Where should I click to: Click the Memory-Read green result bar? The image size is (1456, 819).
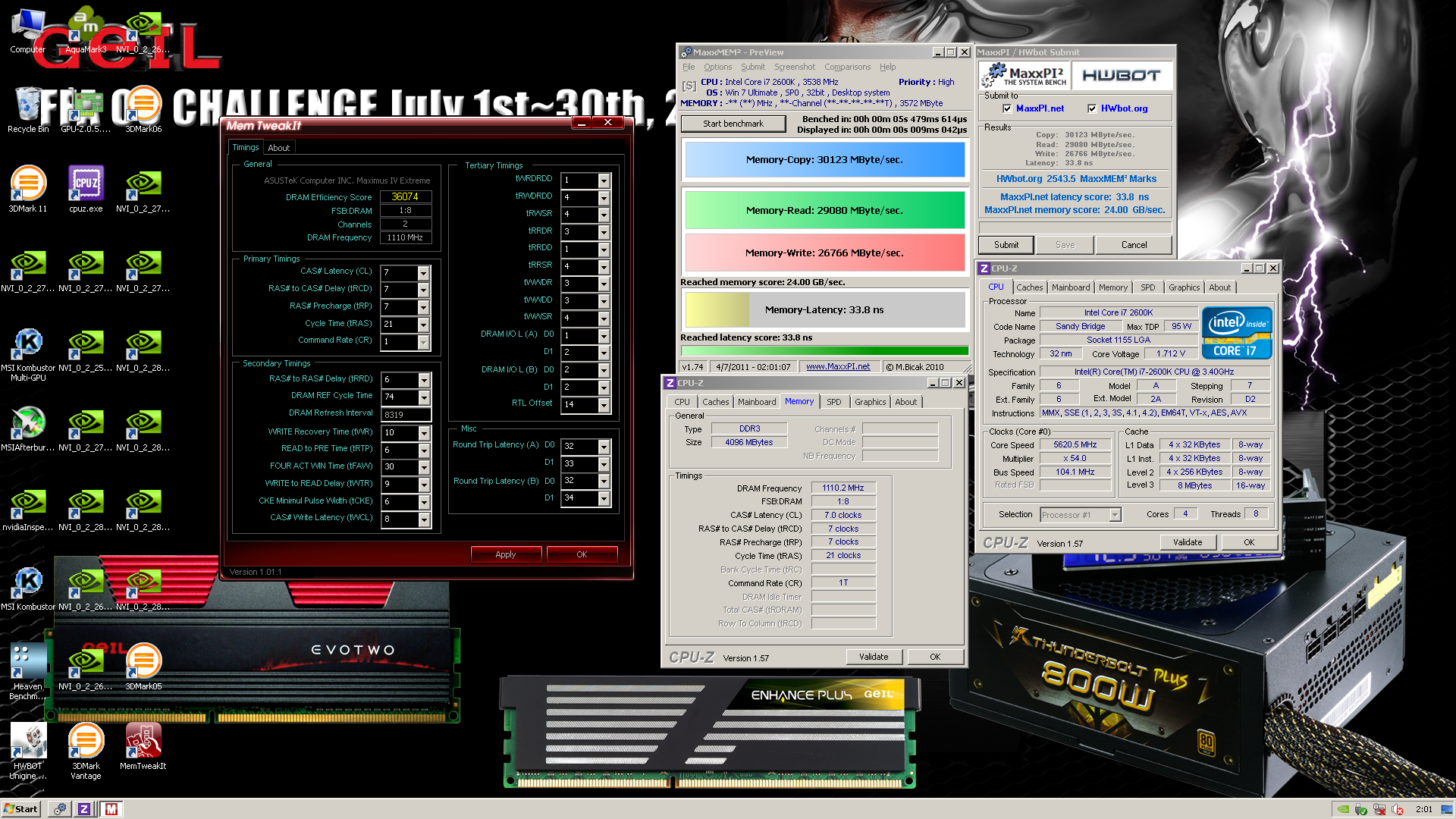(x=824, y=210)
